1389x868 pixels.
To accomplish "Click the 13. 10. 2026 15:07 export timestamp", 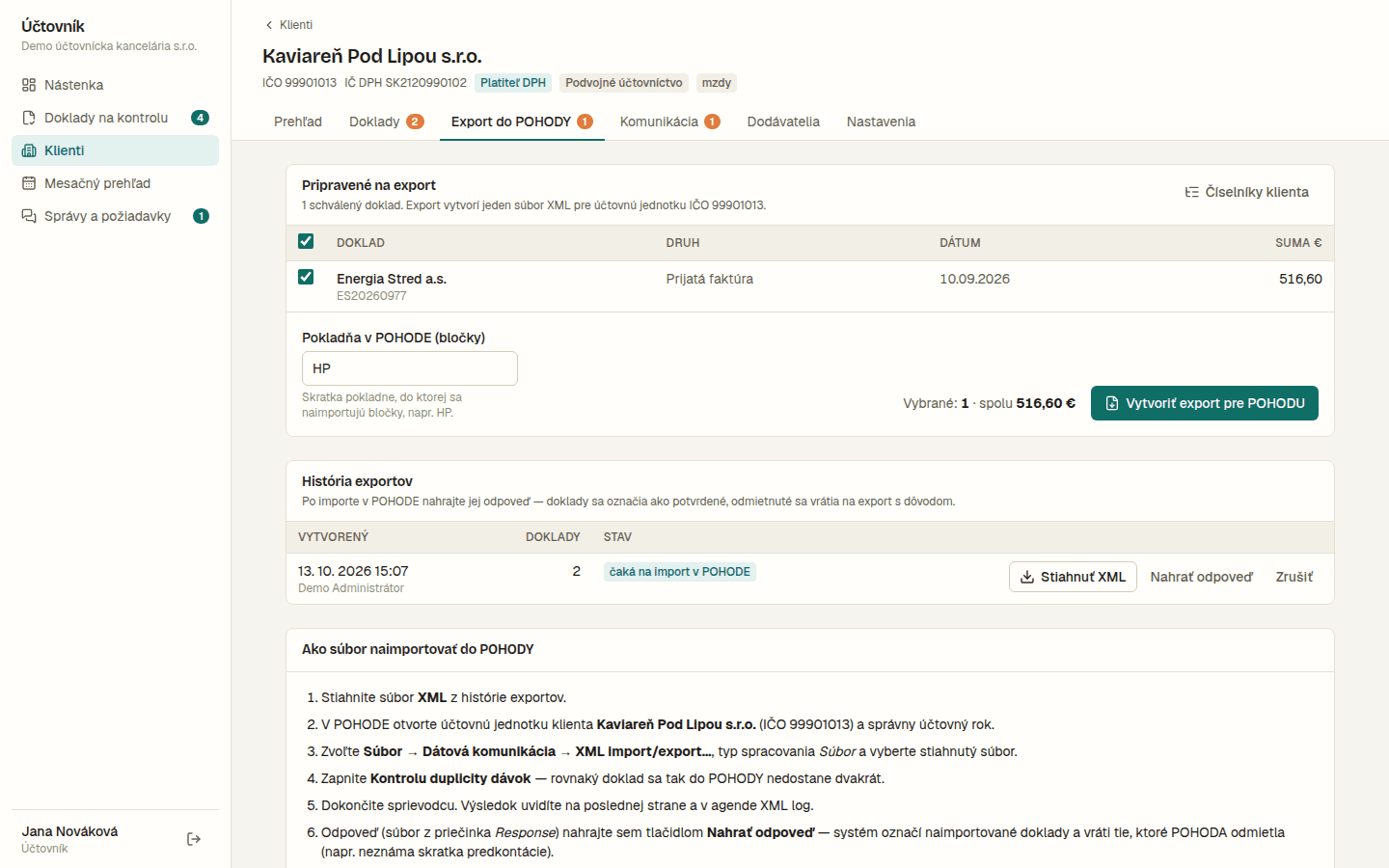I will 353,571.
